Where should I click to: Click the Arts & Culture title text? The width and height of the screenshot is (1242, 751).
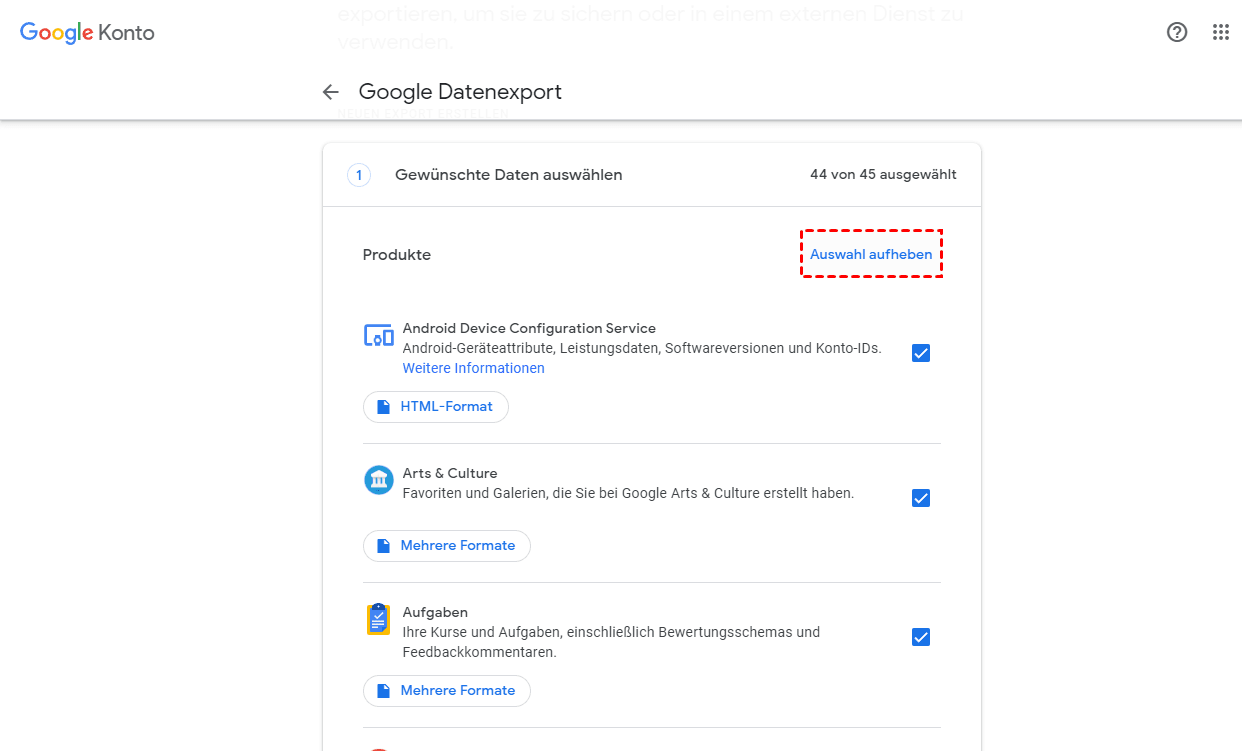450,473
